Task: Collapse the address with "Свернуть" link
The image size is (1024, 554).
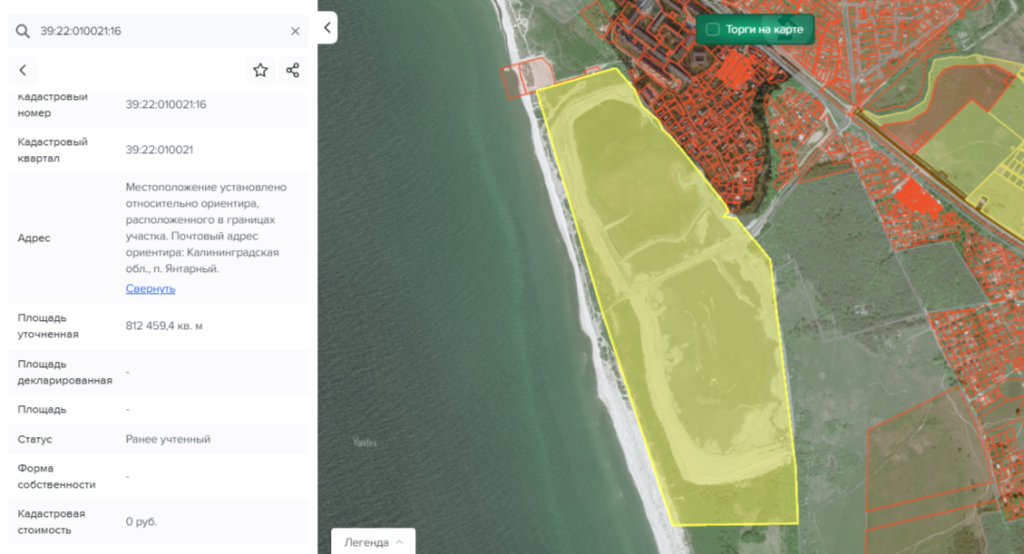Action: coord(150,289)
